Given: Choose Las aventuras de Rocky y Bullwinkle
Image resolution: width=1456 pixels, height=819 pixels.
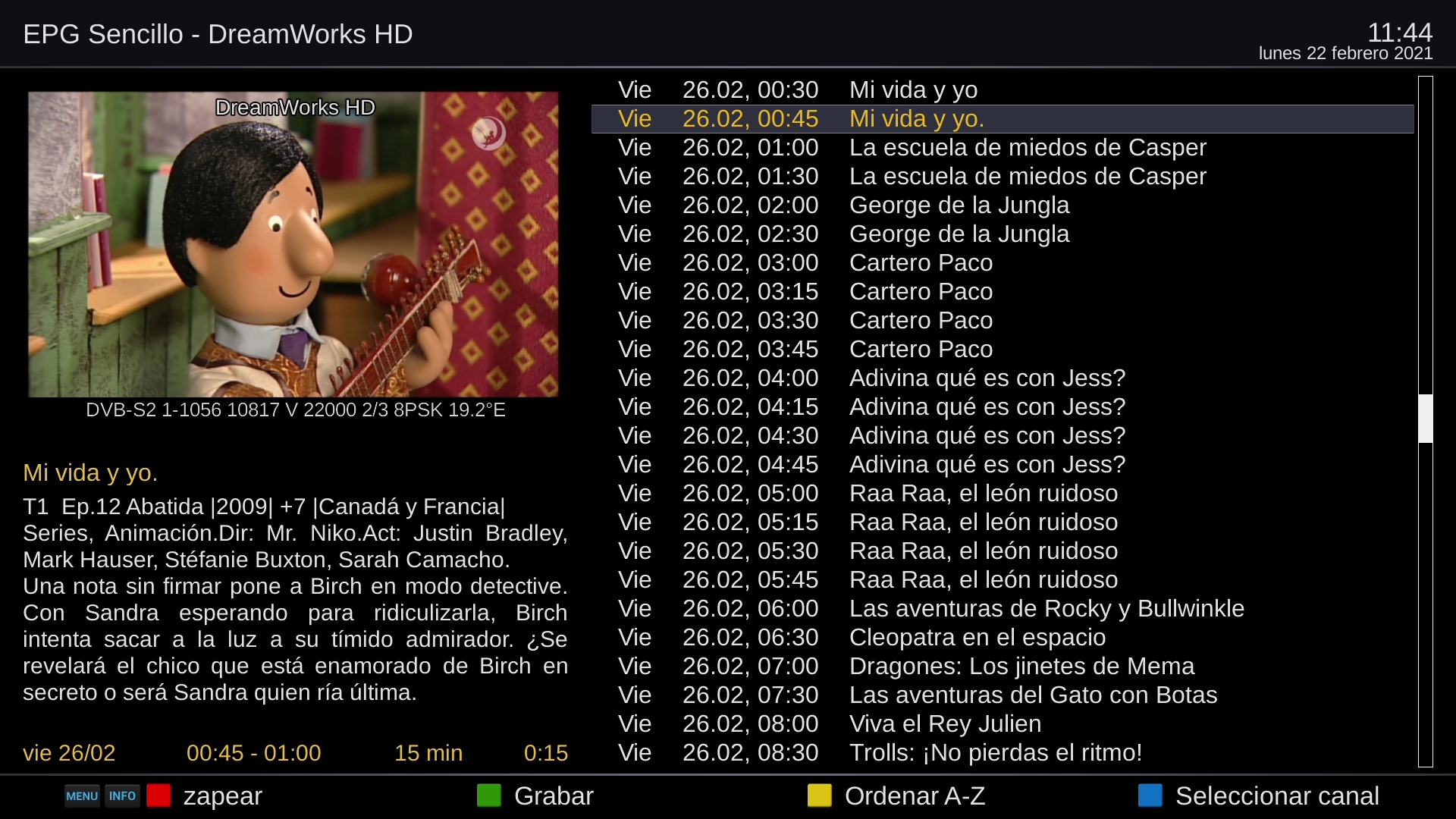Looking at the screenshot, I should [x=1003, y=609].
